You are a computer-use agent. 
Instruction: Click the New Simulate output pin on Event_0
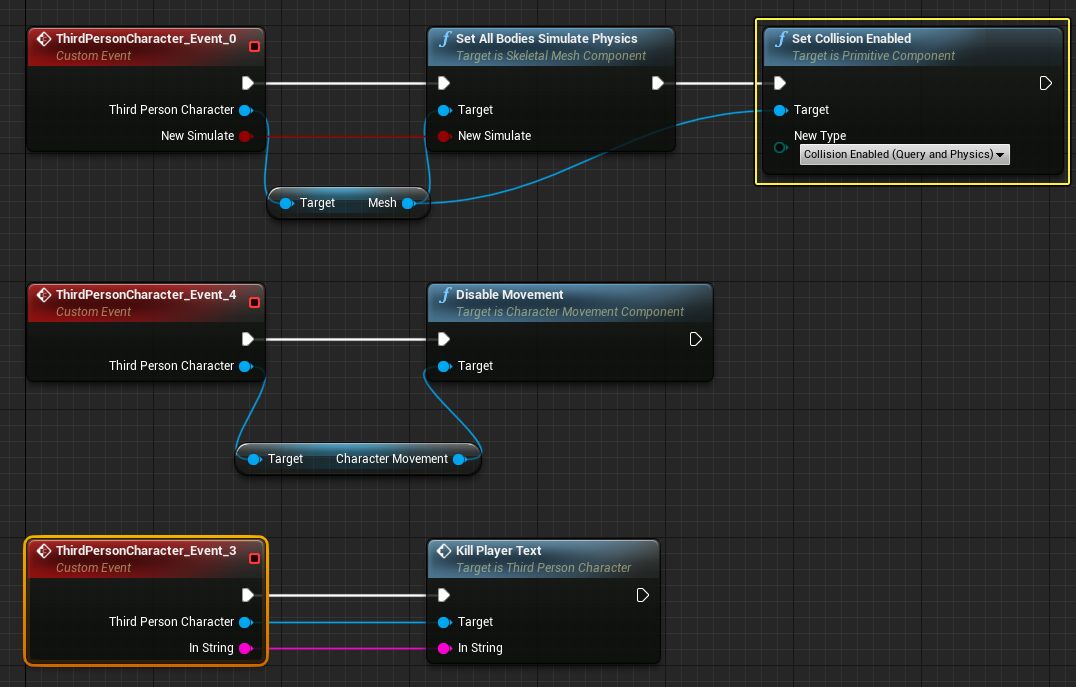(245, 136)
